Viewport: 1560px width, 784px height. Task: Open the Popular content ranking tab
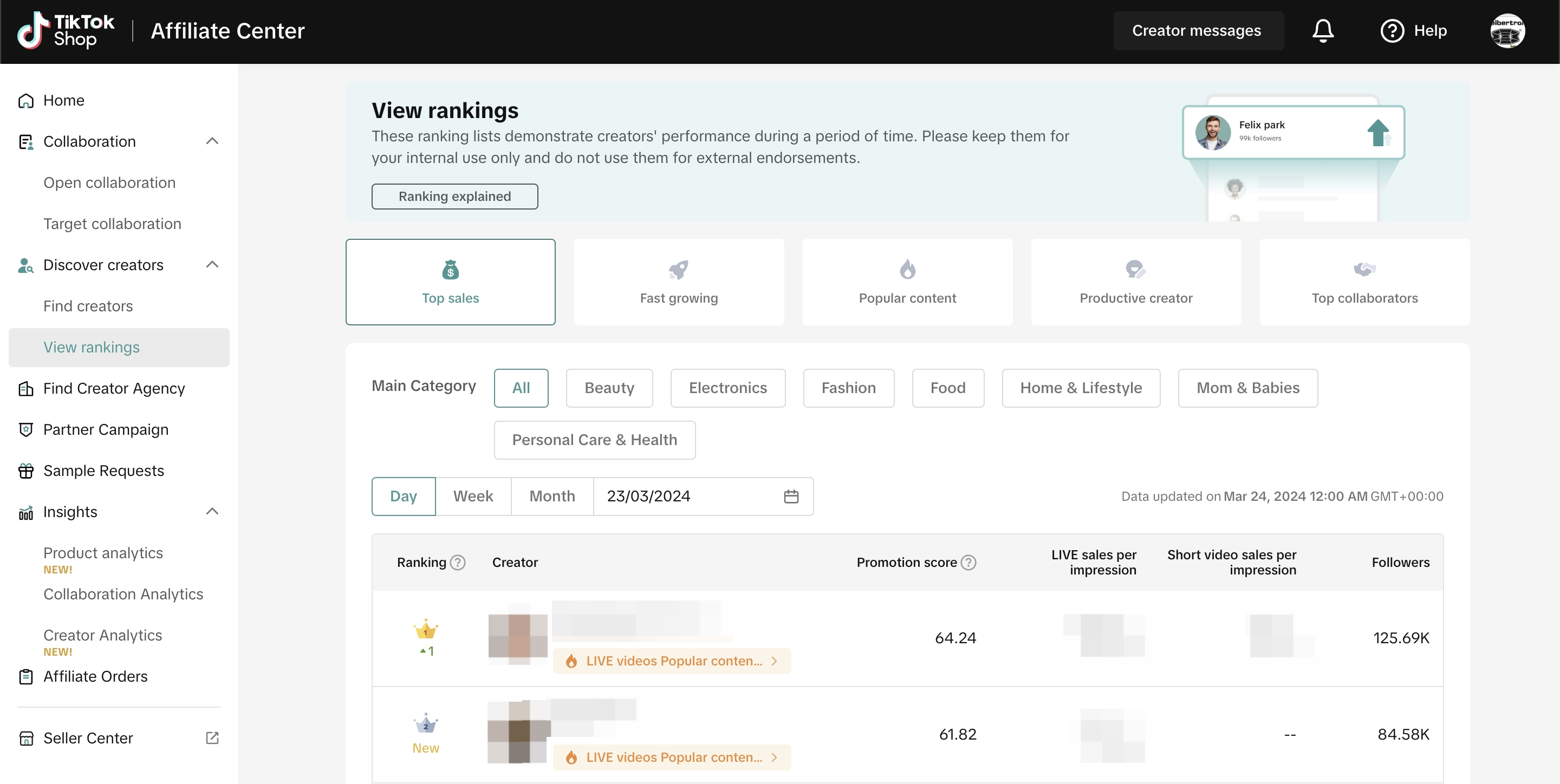(907, 282)
